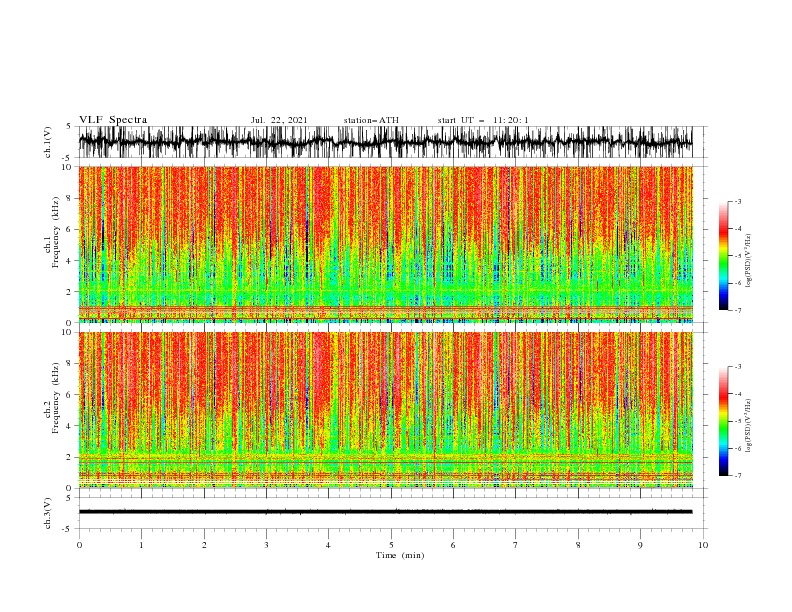Click the '-3' value on ch.1 colorbar

coord(738,201)
